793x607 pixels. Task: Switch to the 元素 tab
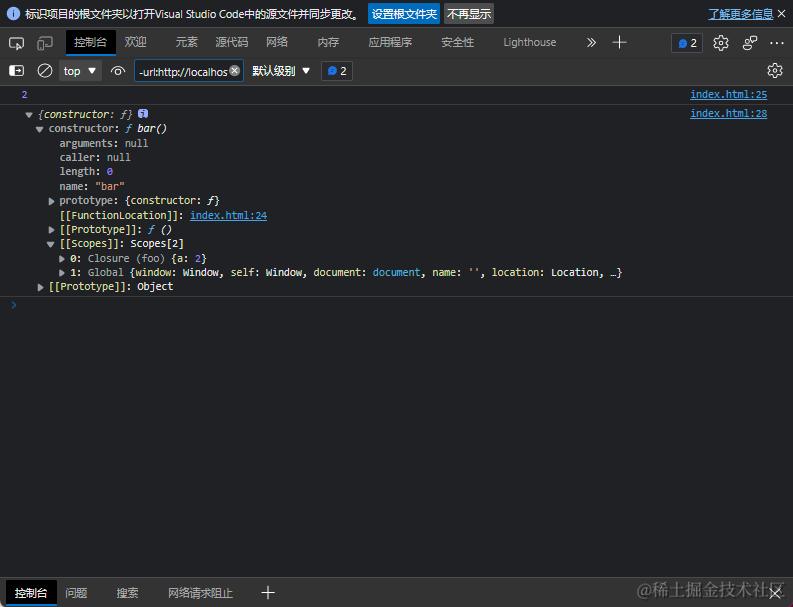pyautogui.click(x=186, y=42)
